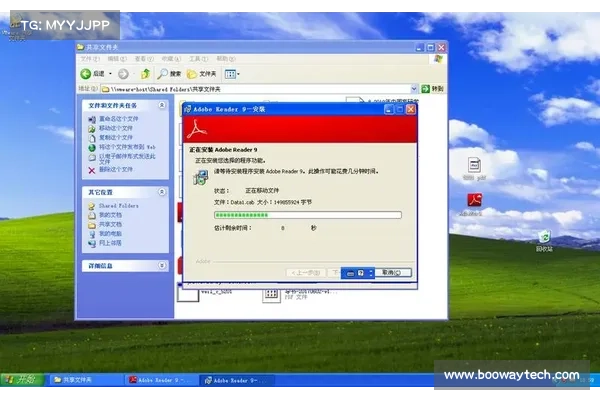Click the keyboard icon on the language bar
The width and height of the screenshot is (600, 400).
350,273
